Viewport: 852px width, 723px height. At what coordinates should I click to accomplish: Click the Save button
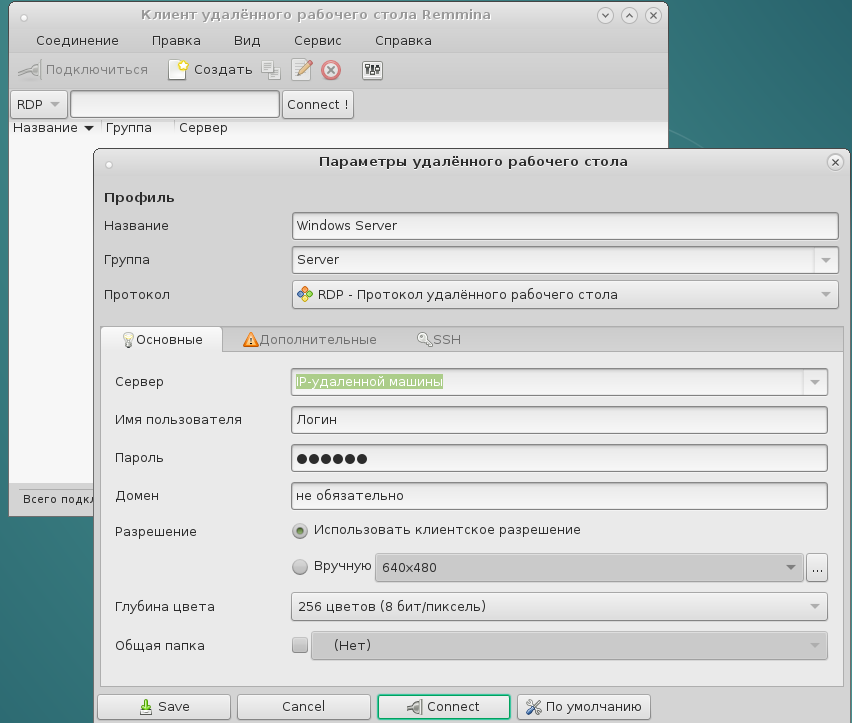(x=164, y=707)
